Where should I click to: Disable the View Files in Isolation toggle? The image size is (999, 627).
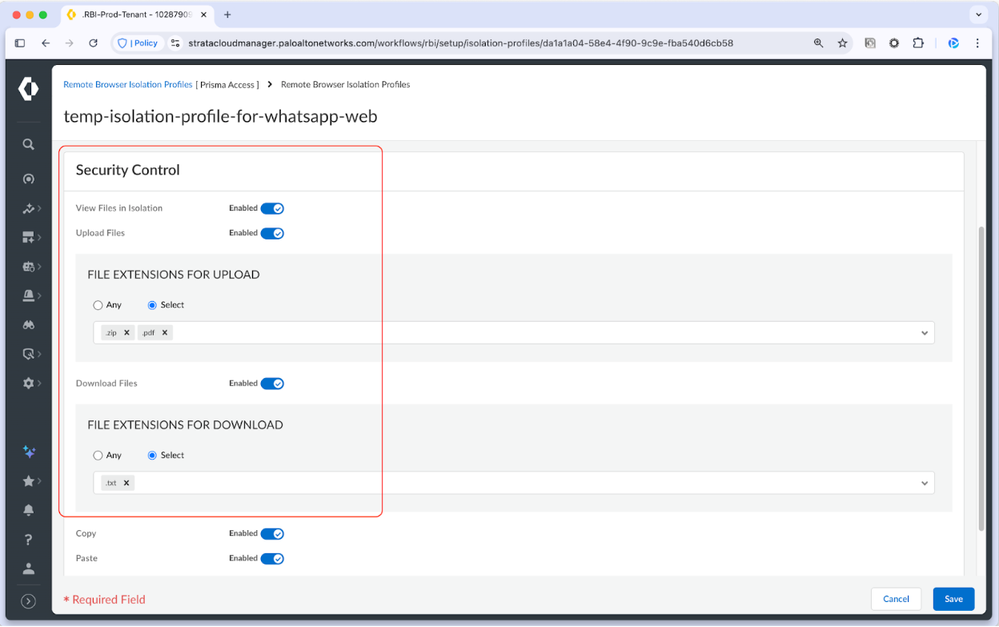click(272, 209)
